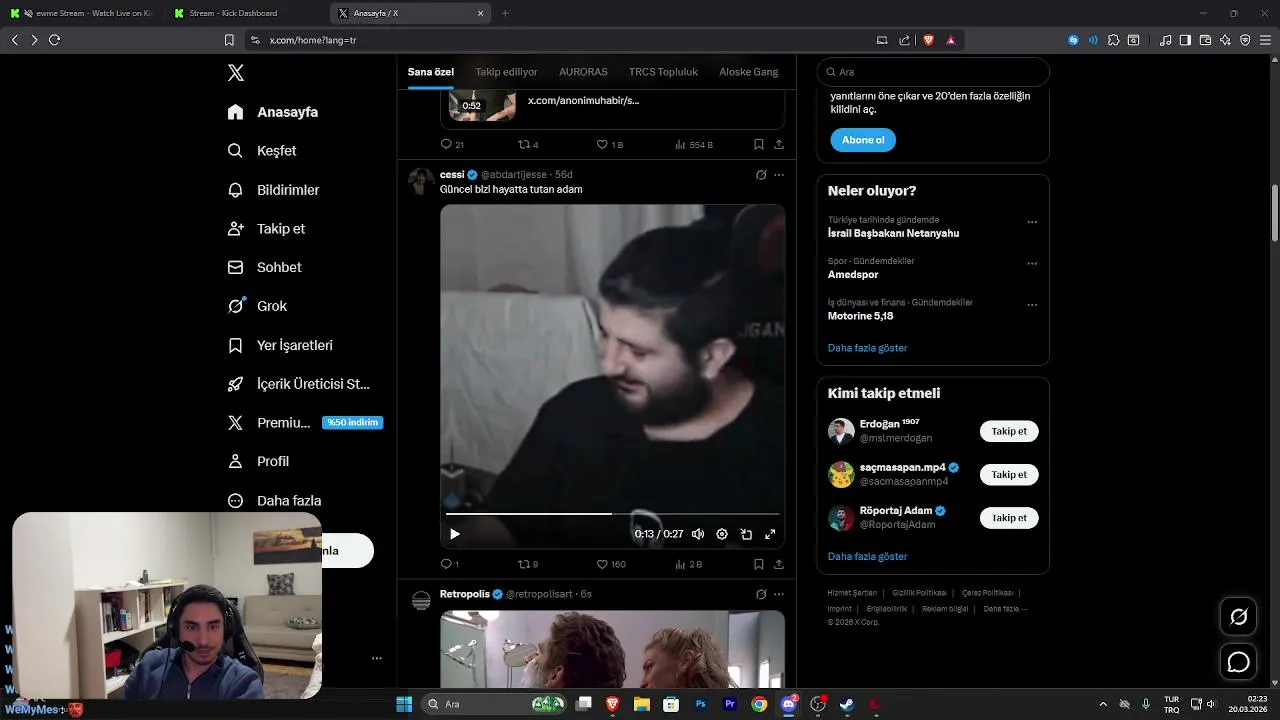The width and height of the screenshot is (1280, 720).
Task: Bookmark cessi's tweet
Action: point(759,564)
